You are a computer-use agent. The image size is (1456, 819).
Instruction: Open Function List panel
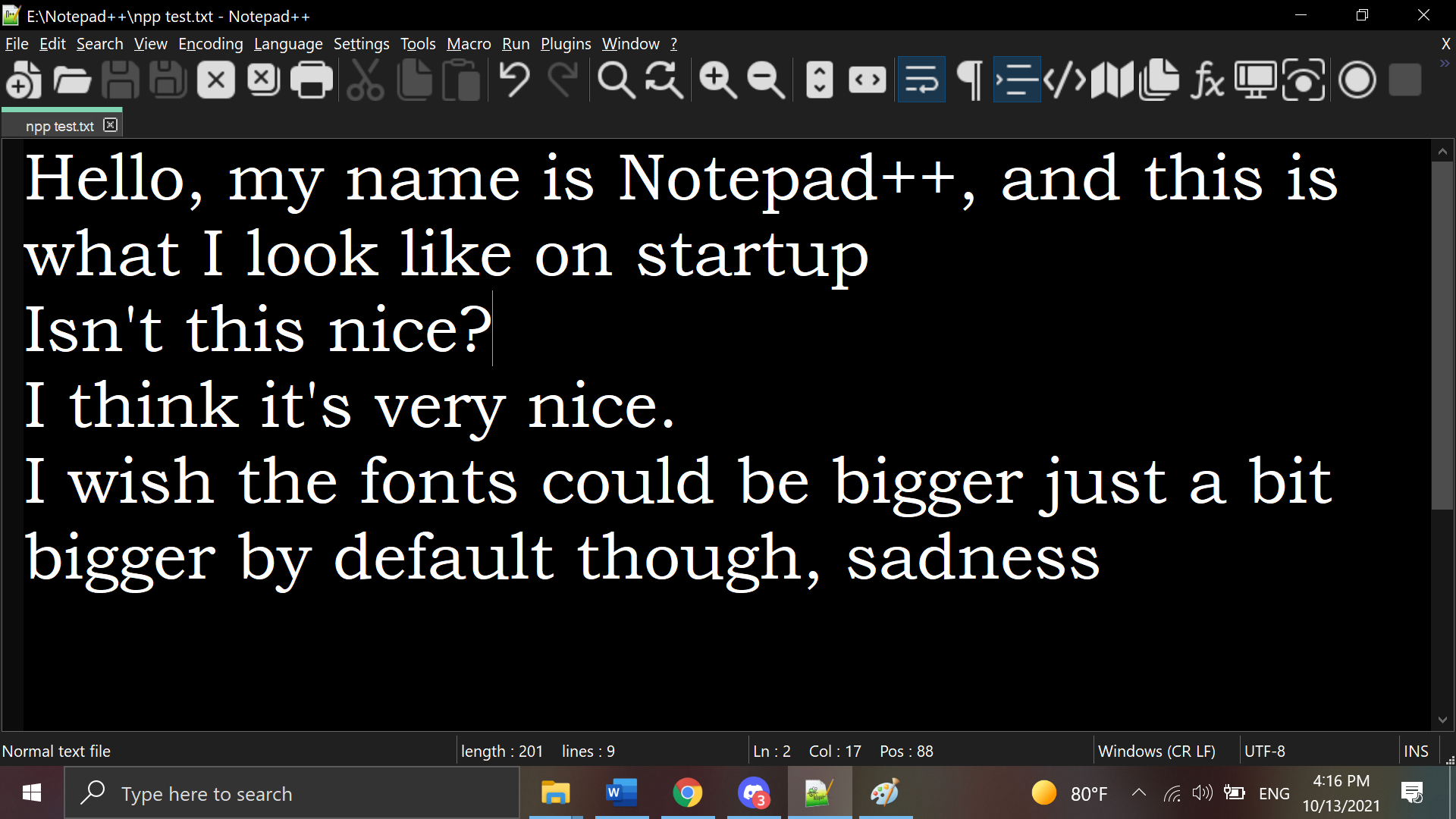tap(1208, 80)
